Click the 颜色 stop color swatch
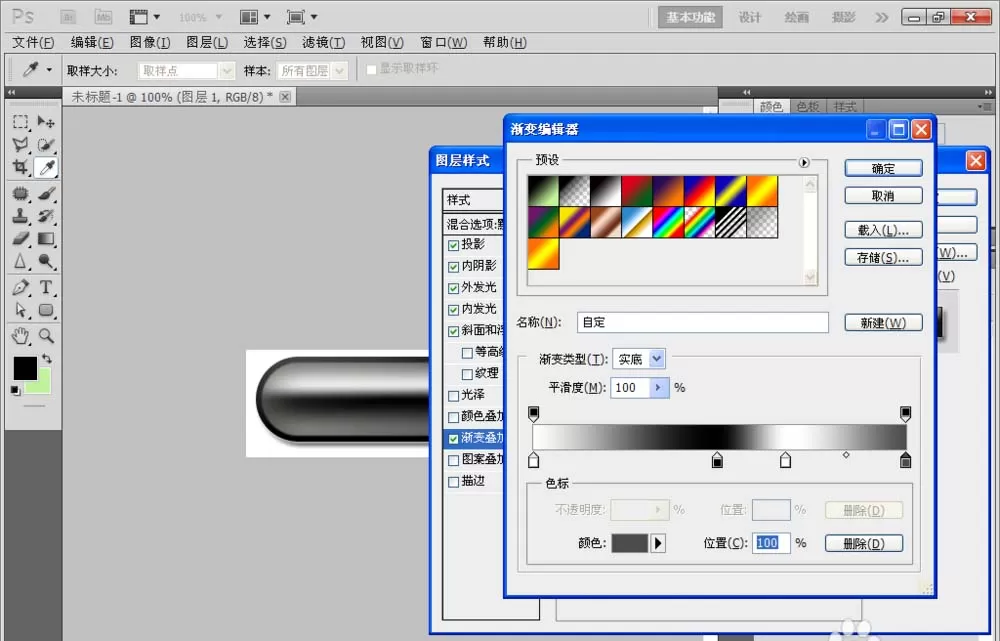This screenshot has width=1000, height=641. 629,543
